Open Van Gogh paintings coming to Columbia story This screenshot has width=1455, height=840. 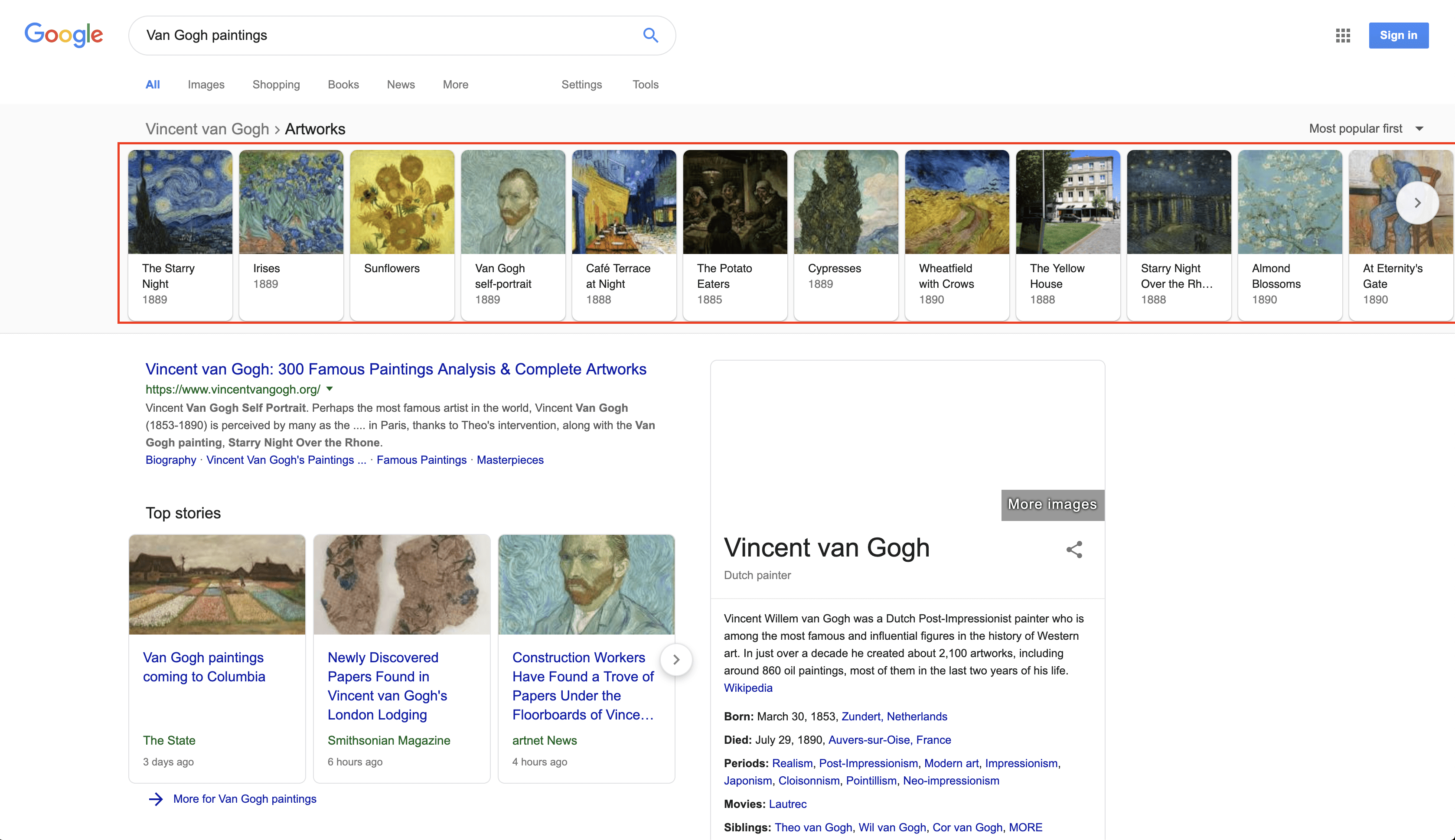[x=204, y=667]
